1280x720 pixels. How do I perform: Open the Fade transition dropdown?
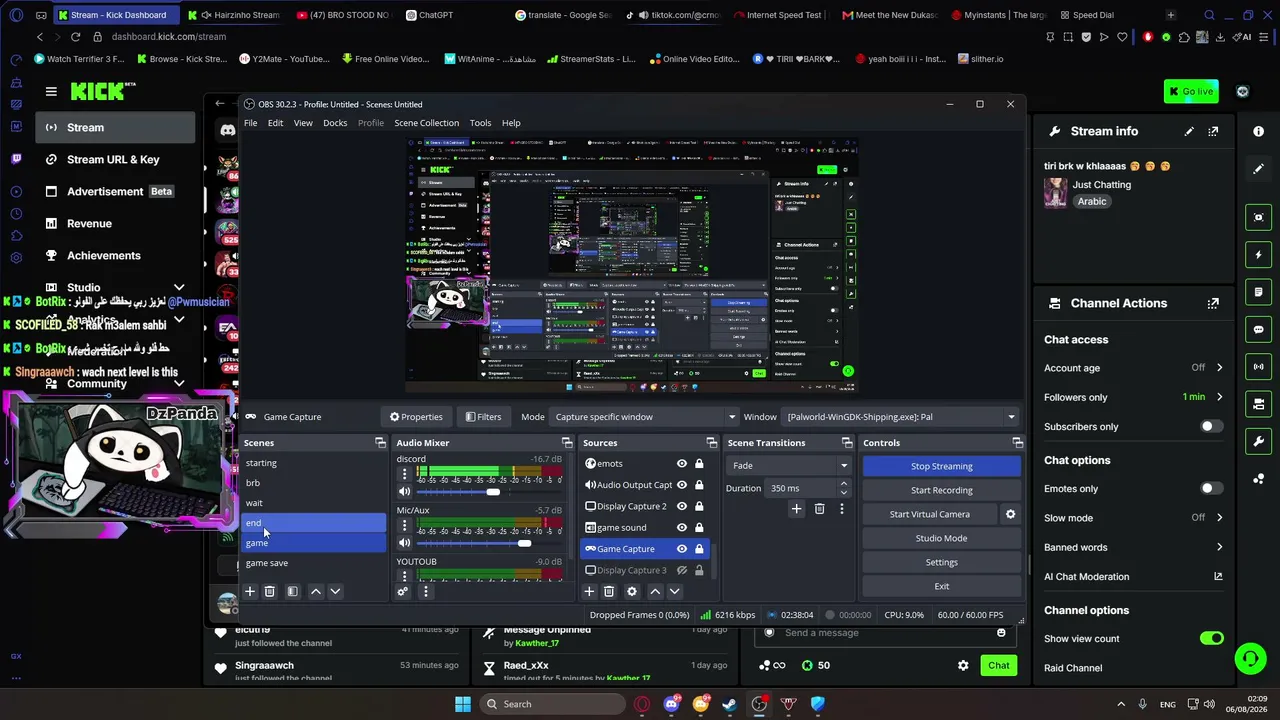point(789,465)
